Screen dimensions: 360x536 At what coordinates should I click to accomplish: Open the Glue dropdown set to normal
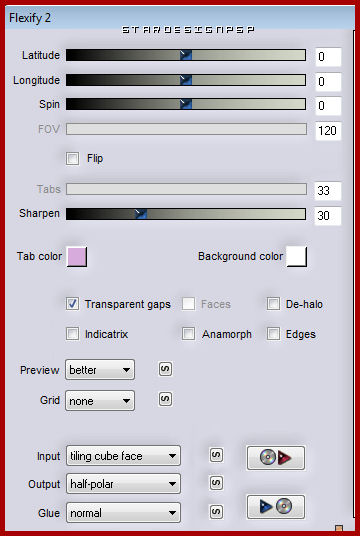tap(123, 512)
